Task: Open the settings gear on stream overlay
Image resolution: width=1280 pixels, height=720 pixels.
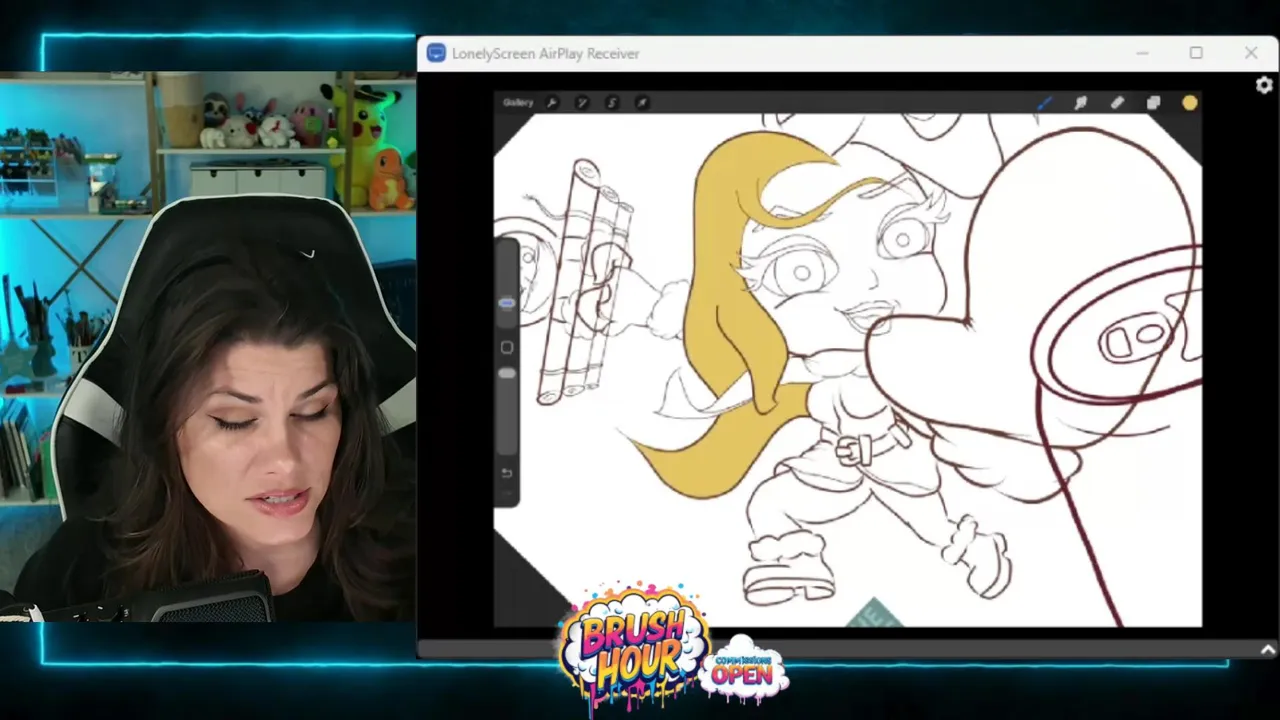Action: tap(1264, 86)
